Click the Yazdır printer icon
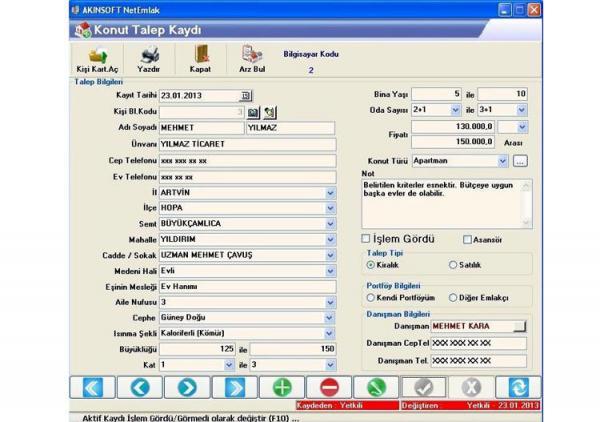 149,55
